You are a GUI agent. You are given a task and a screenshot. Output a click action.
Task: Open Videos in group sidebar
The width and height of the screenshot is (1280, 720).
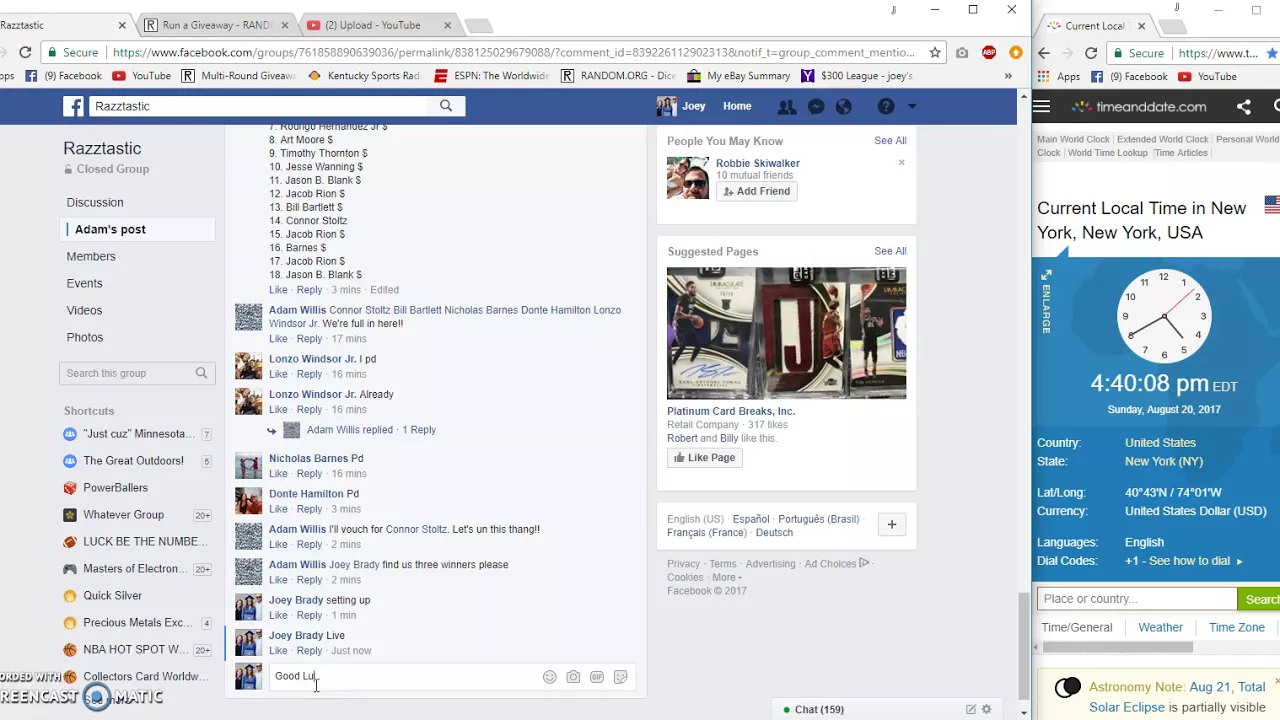85,310
